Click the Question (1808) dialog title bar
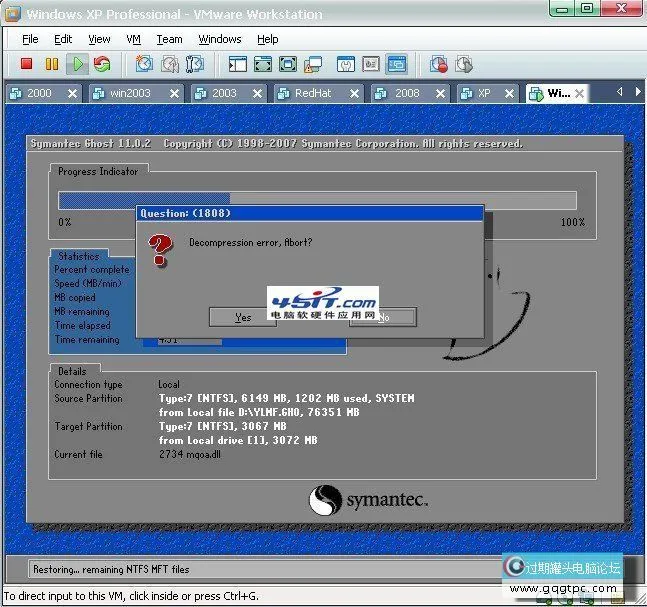This screenshot has width=647, height=607. click(x=309, y=213)
